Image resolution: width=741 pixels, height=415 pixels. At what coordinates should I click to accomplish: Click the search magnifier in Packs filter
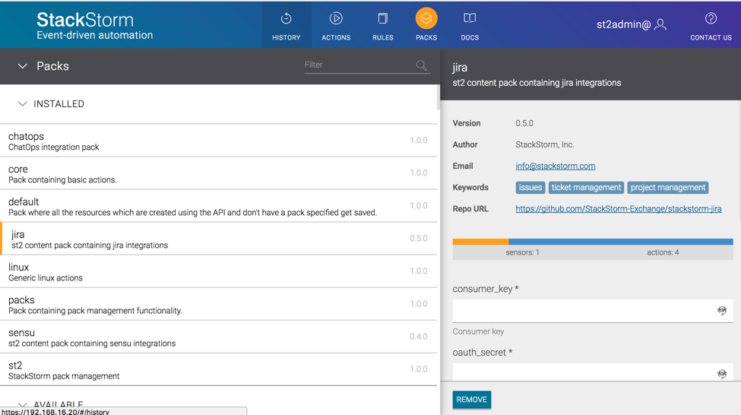point(421,65)
